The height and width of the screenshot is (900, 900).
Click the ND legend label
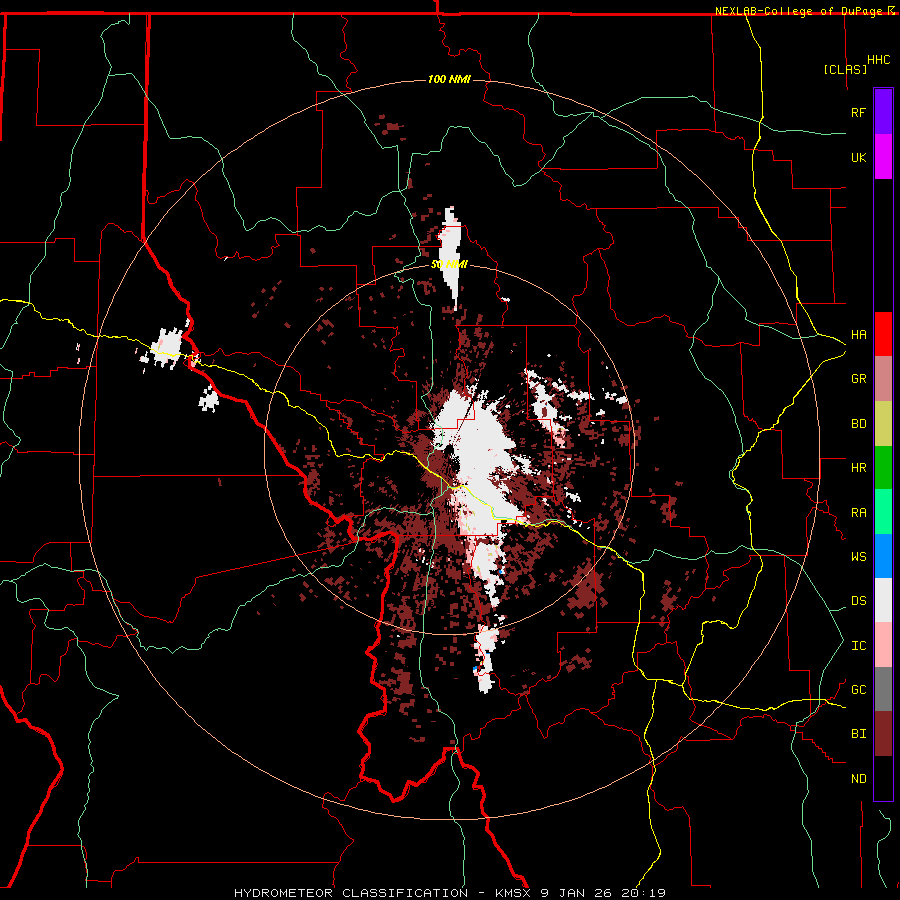858,779
